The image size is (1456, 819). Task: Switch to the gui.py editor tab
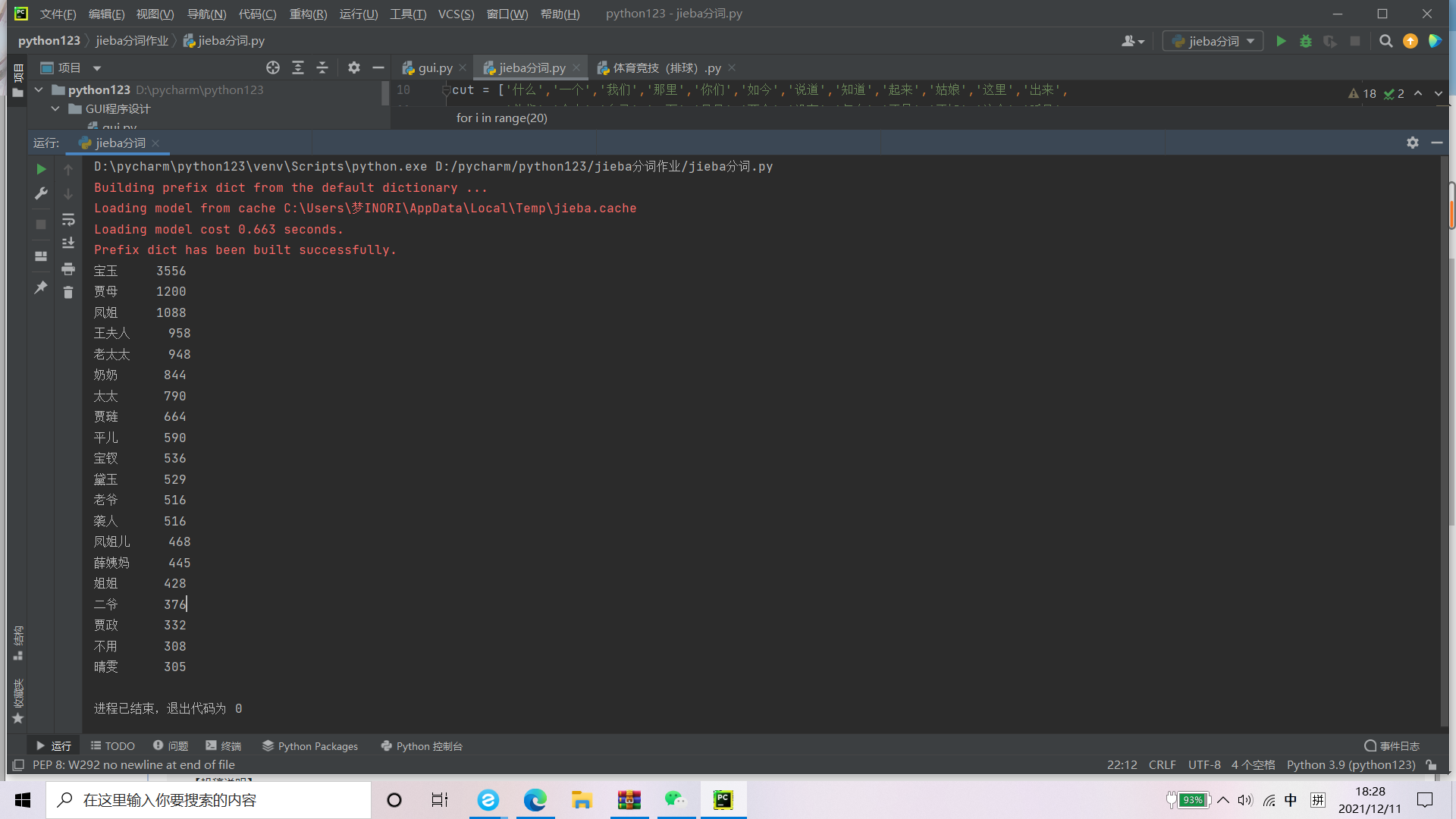pos(435,68)
